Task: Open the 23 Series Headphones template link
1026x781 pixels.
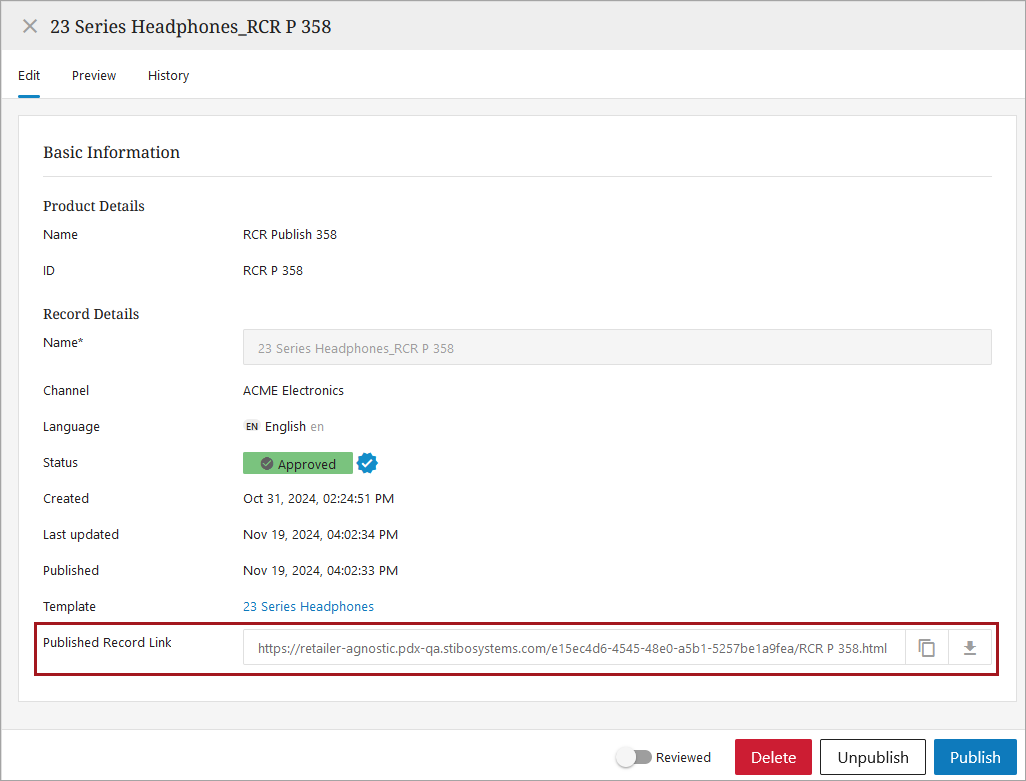Action: (308, 607)
